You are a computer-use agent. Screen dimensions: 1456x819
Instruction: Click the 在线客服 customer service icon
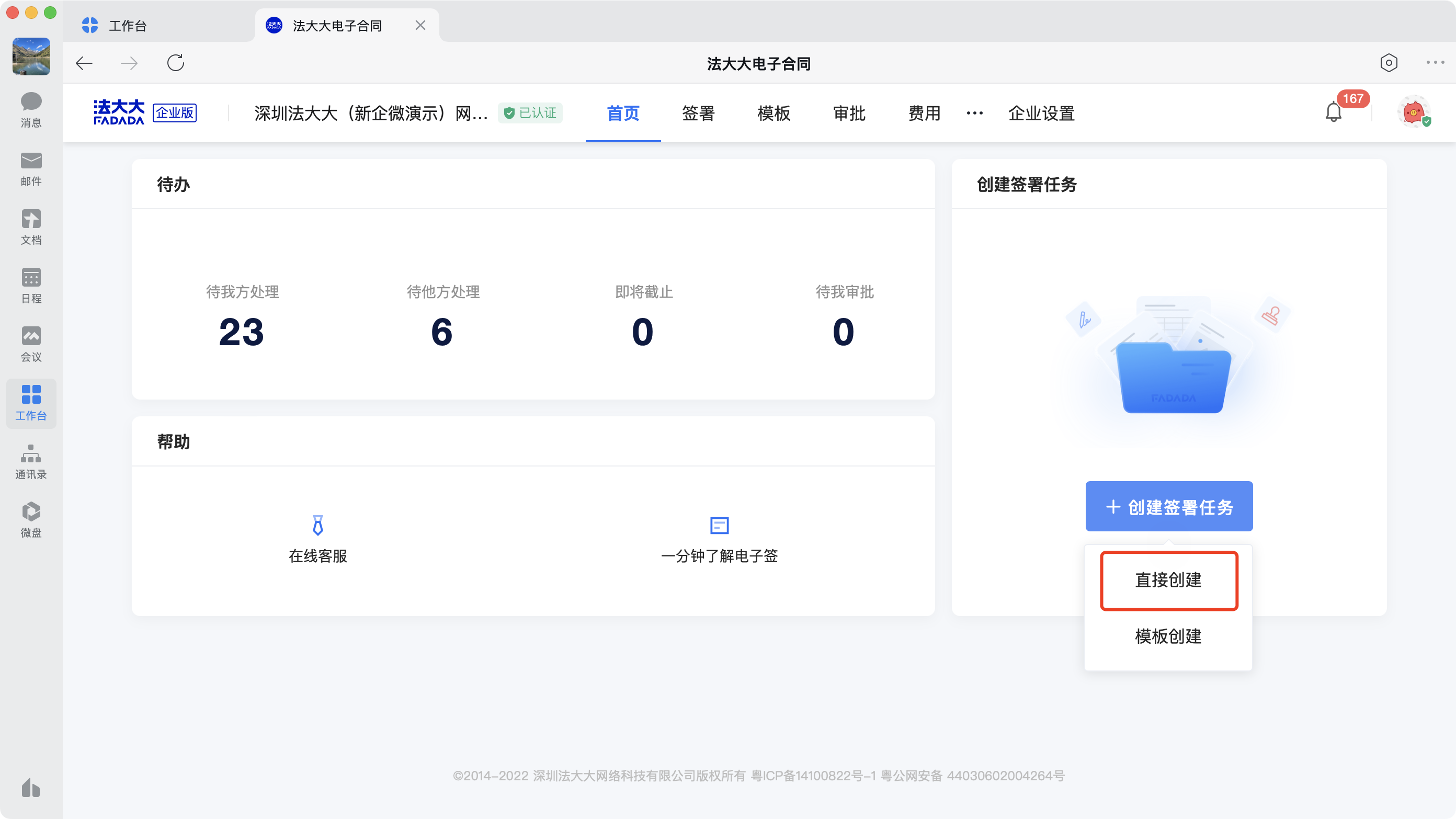(317, 525)
